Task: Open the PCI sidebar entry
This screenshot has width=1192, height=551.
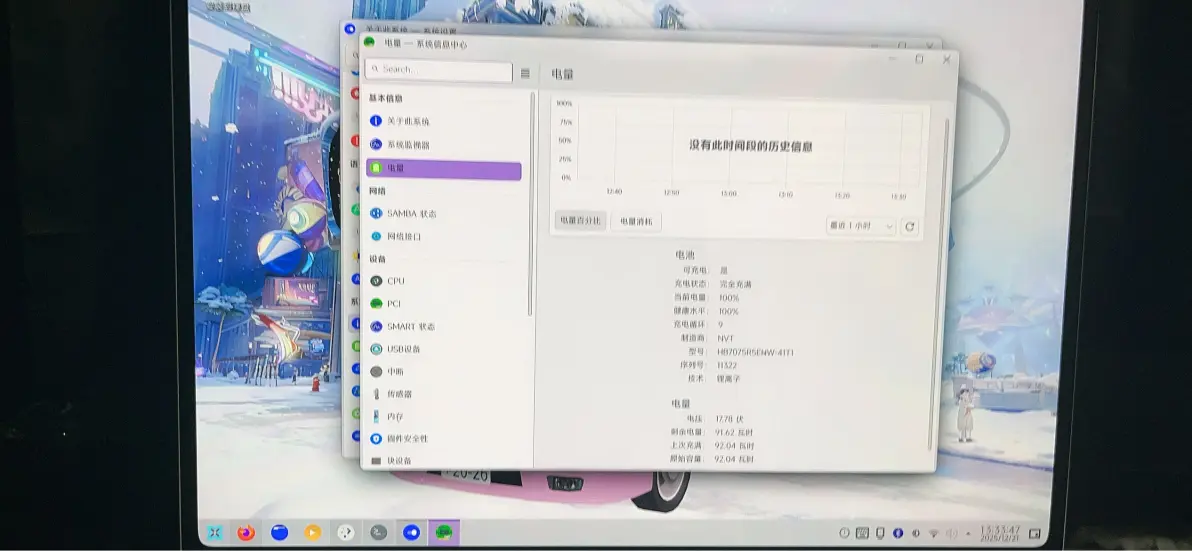Action: pyautogui.click(x=445, y=303)
